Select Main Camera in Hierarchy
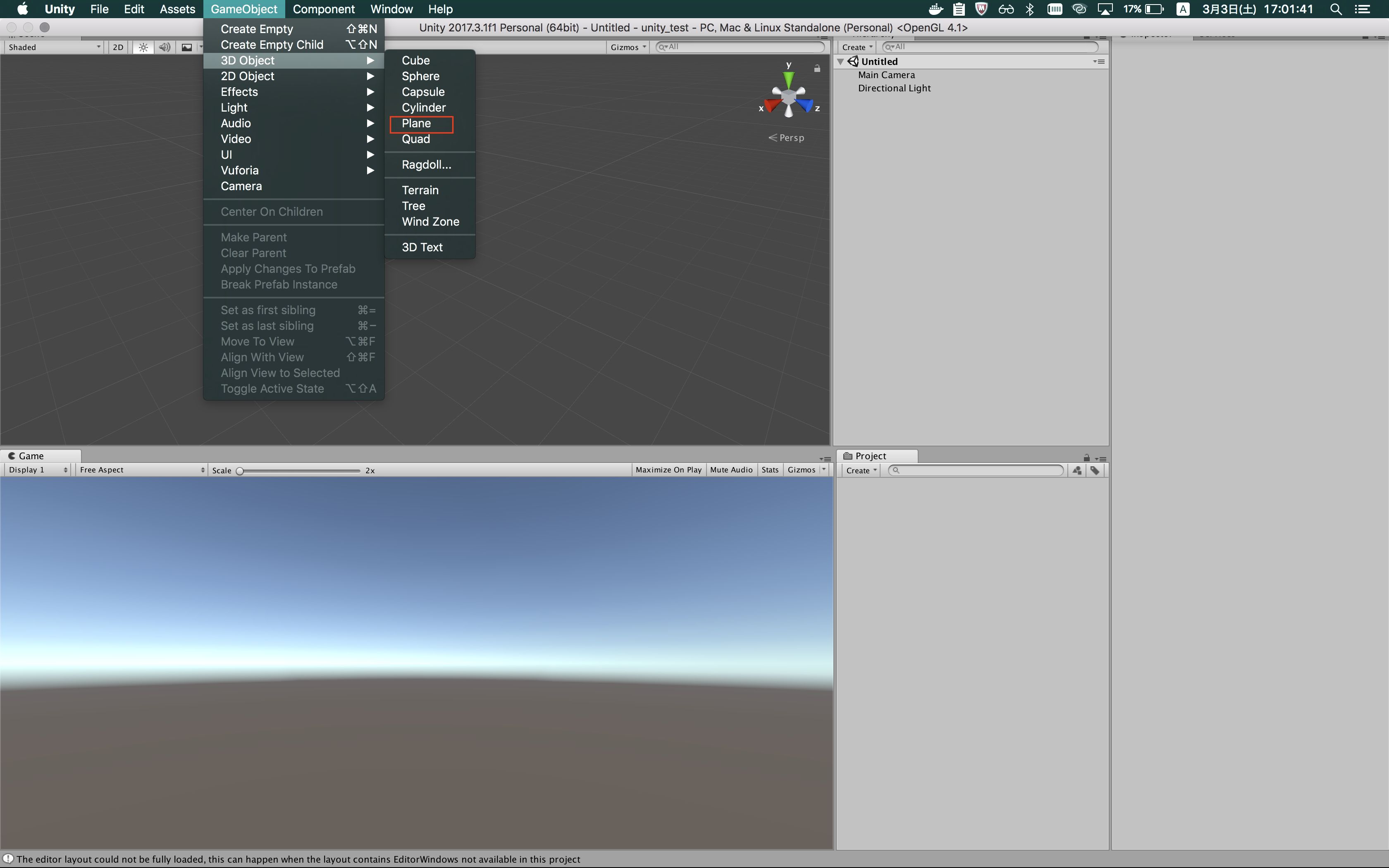The width and height of the screenshot is (1389, 868). (886, 75)
